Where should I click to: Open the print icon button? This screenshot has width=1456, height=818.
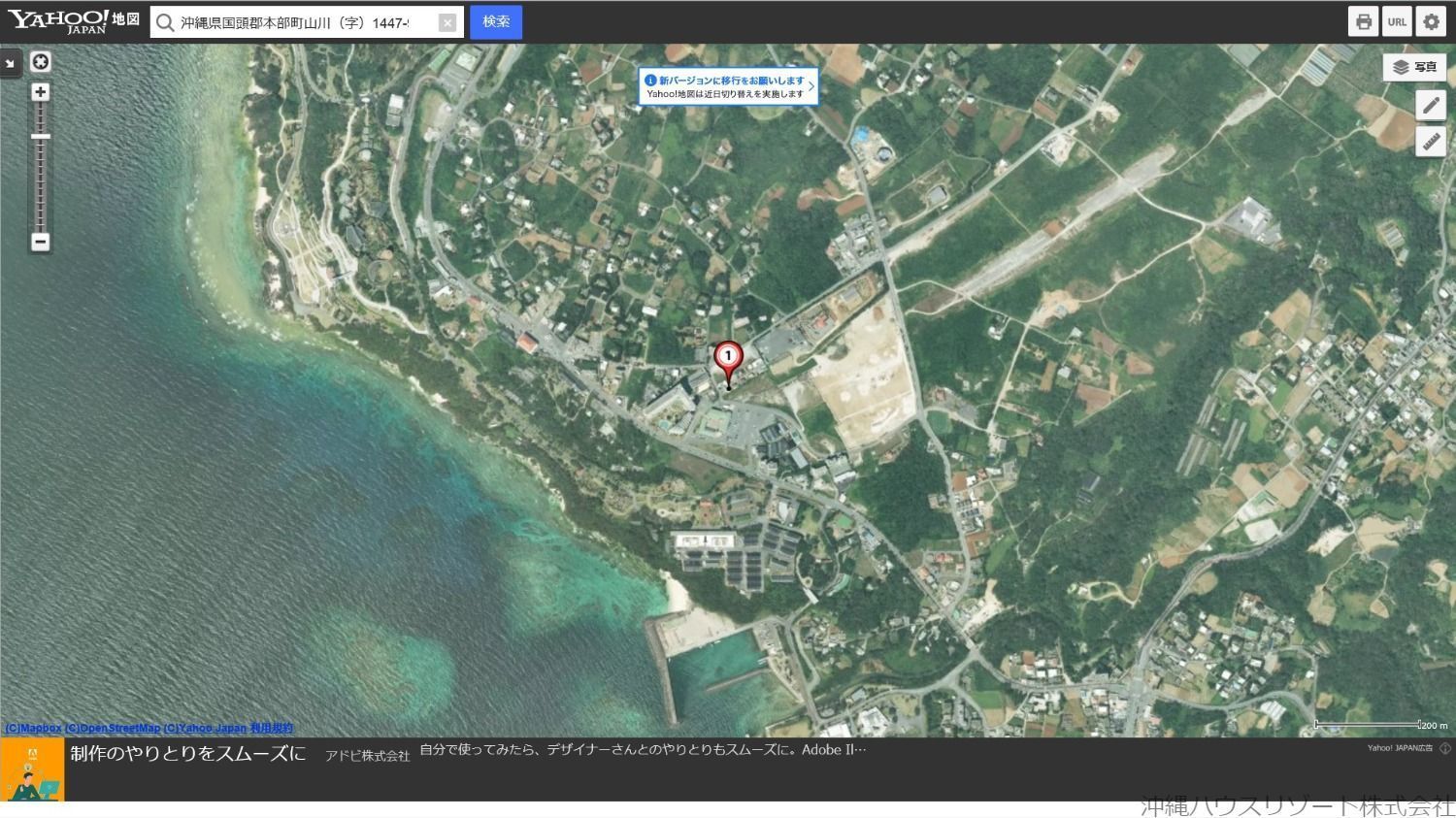click(1364, 21)
